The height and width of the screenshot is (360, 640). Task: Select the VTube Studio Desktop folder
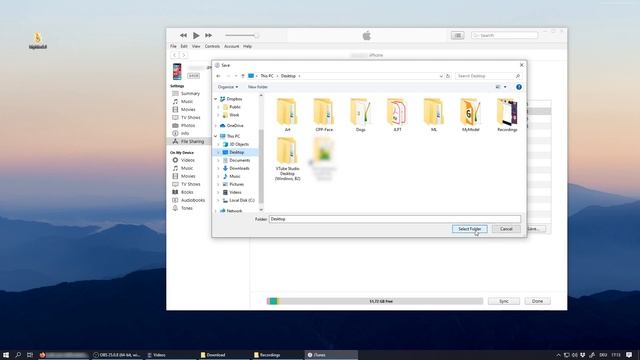pos(287,159)
